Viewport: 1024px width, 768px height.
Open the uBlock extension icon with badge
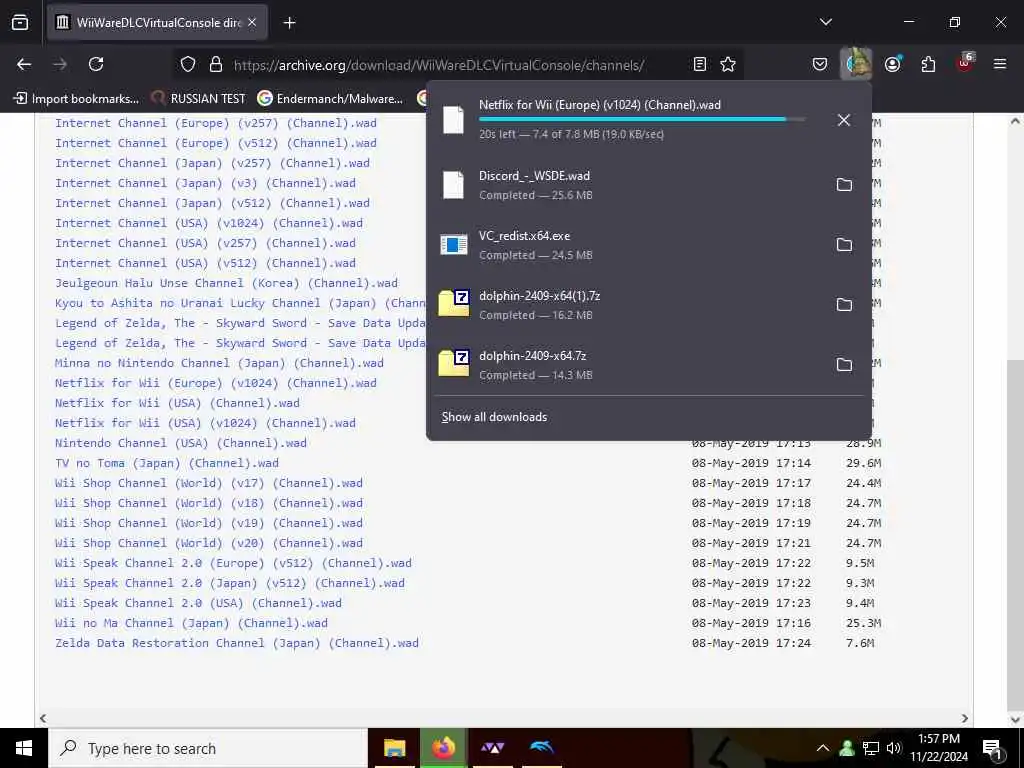pos(965,63)
